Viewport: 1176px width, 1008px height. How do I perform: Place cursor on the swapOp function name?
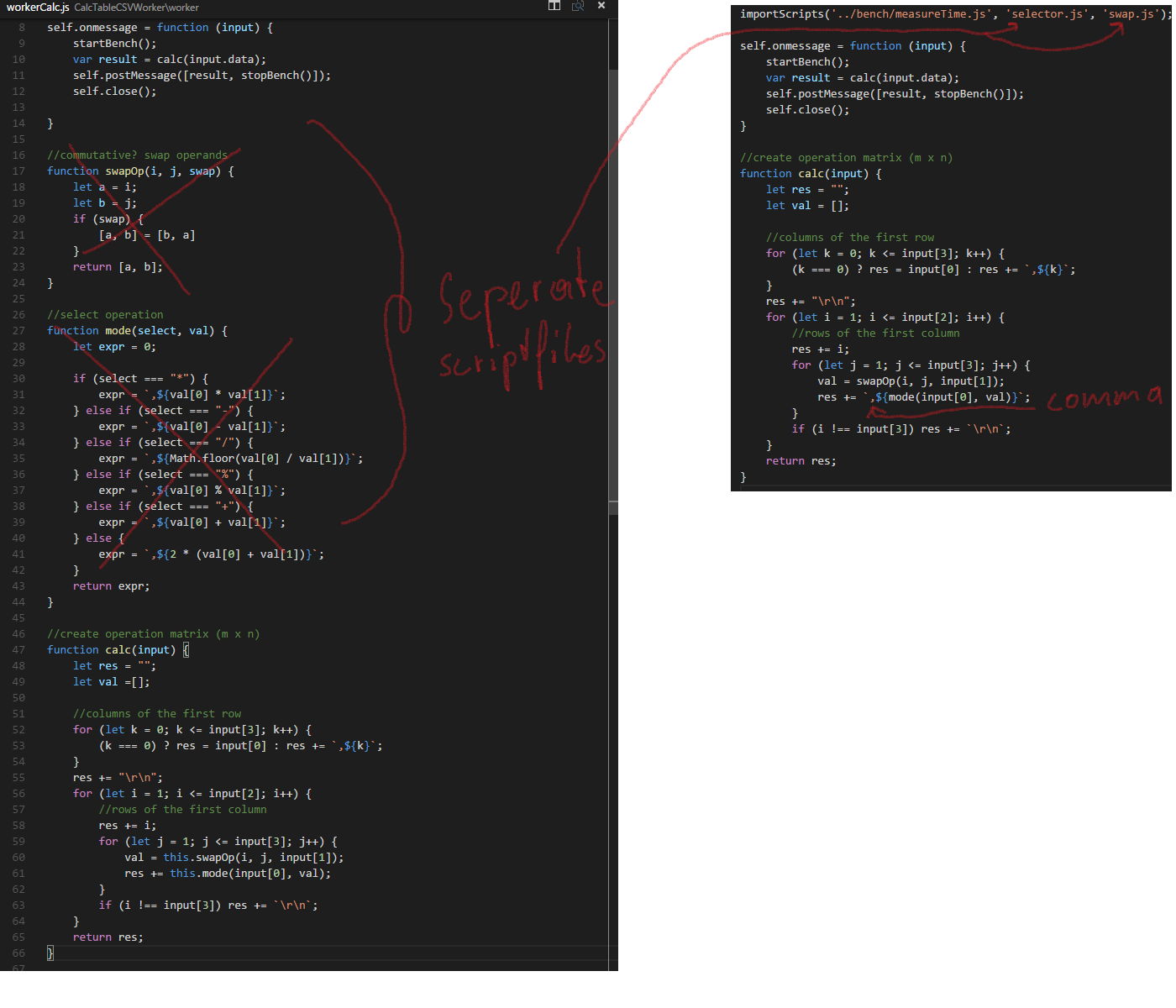coord(124,171)
